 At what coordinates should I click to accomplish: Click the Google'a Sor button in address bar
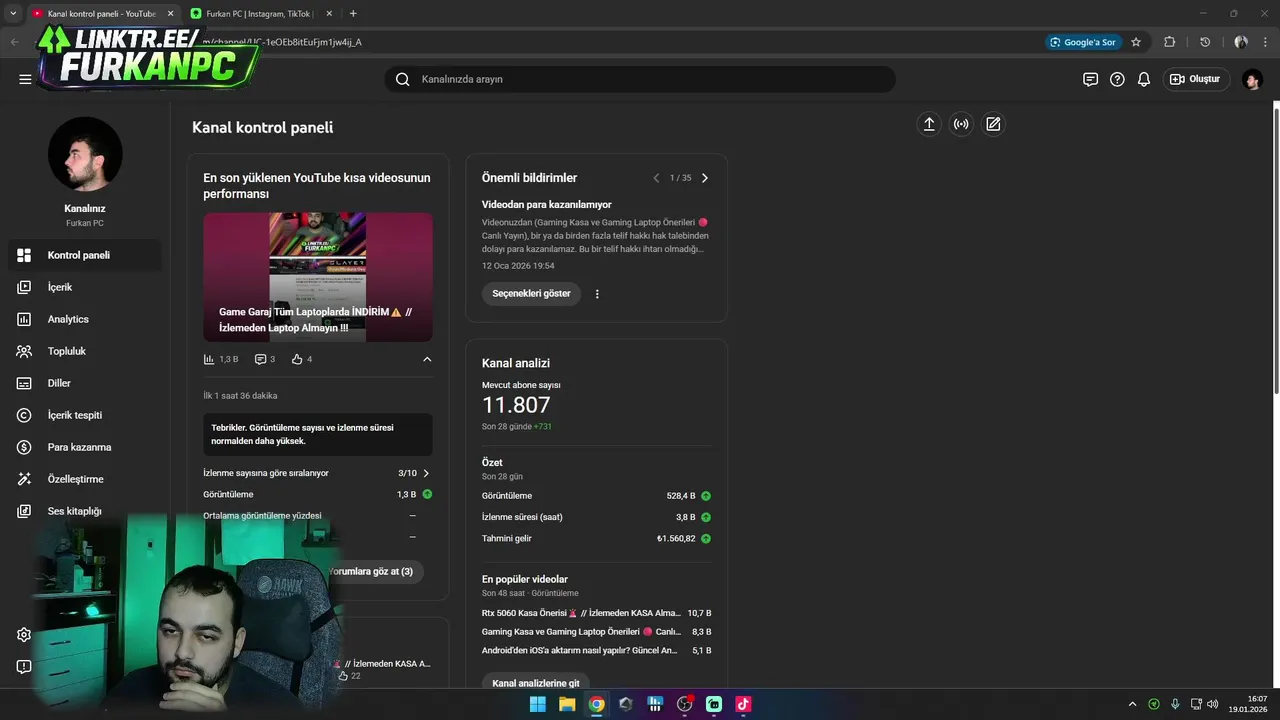(x=1082, y=42)
